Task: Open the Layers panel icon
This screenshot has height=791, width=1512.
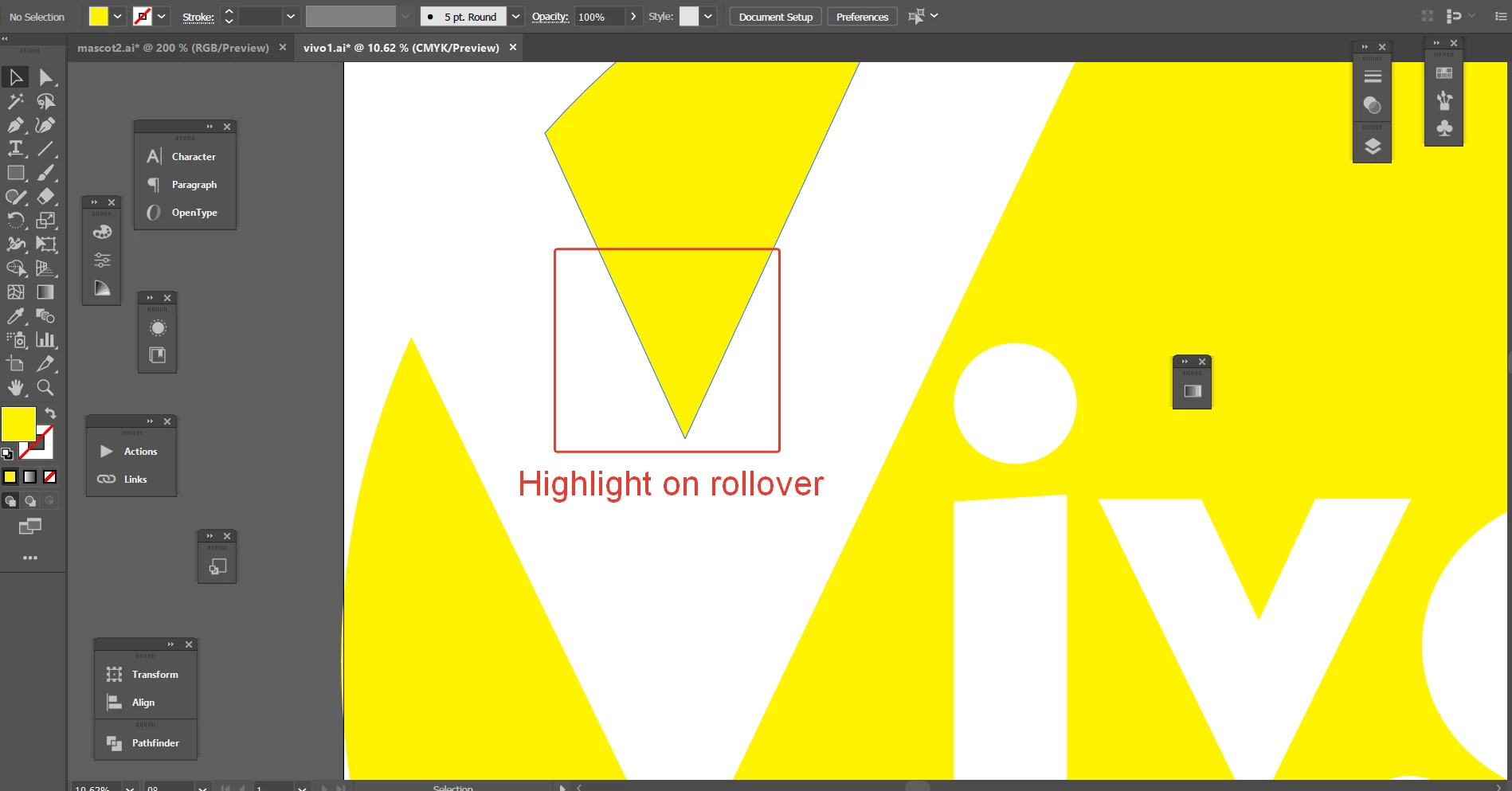Action: point(1372,147)
